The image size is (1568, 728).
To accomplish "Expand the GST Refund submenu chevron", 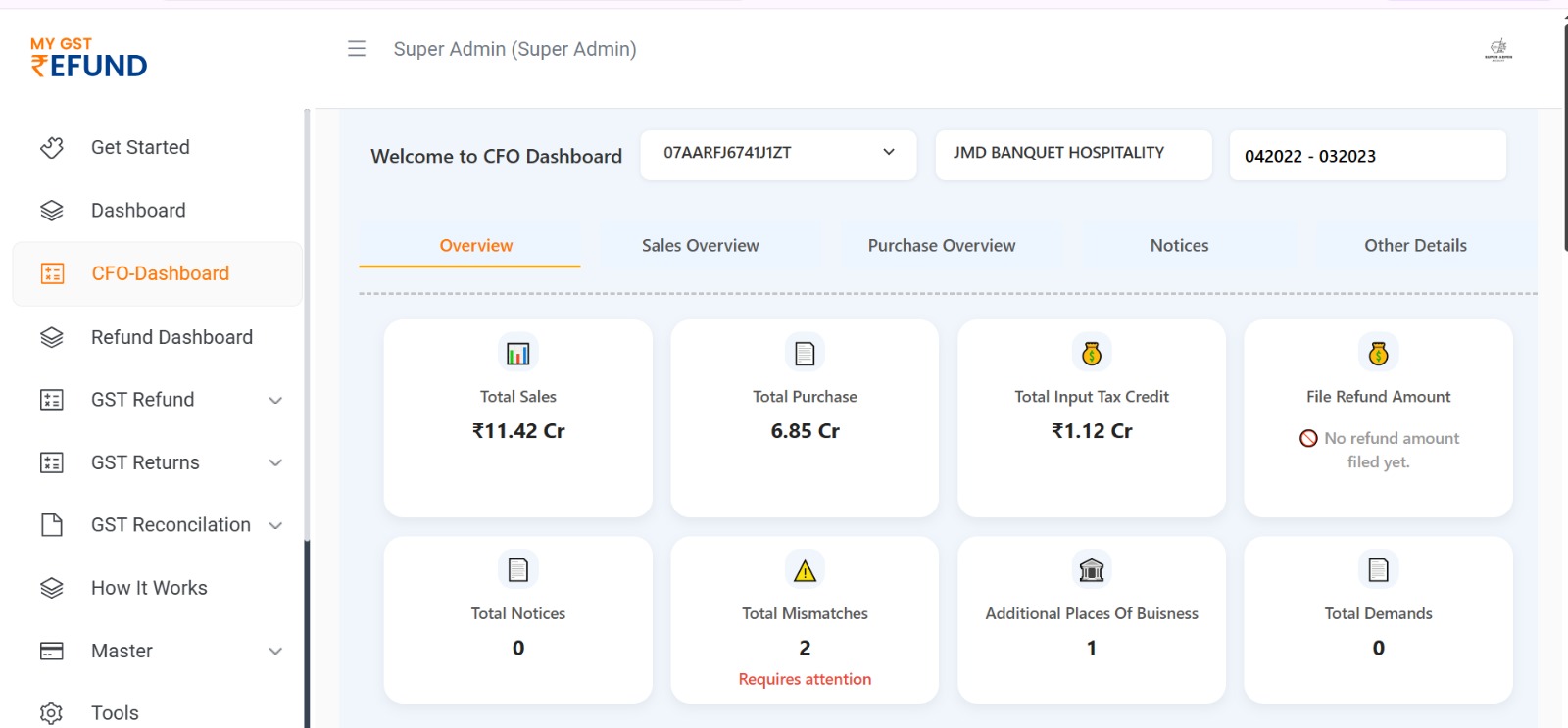I will coord(276,400).
